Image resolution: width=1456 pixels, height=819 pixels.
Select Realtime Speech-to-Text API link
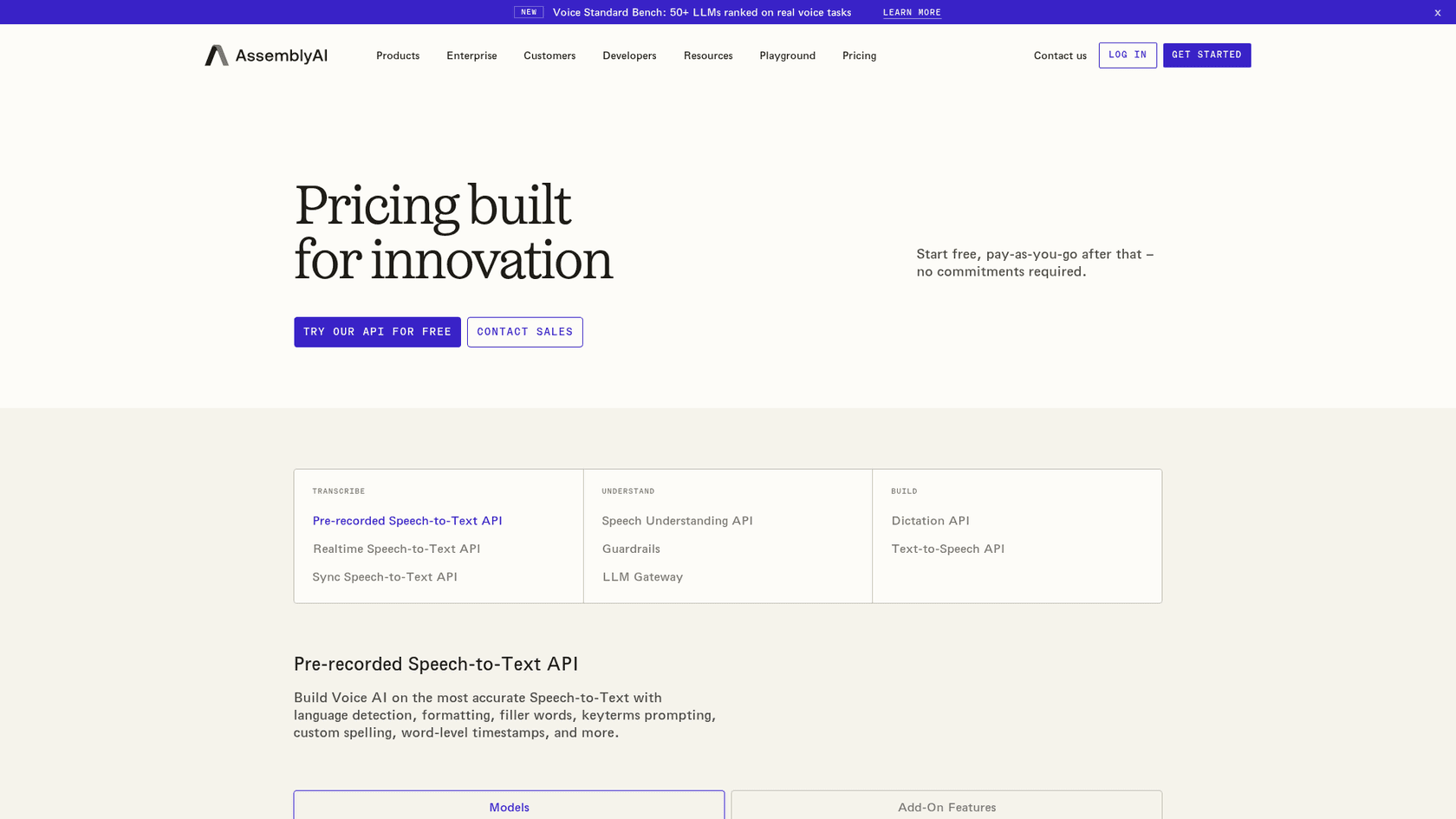coord(396,549)
